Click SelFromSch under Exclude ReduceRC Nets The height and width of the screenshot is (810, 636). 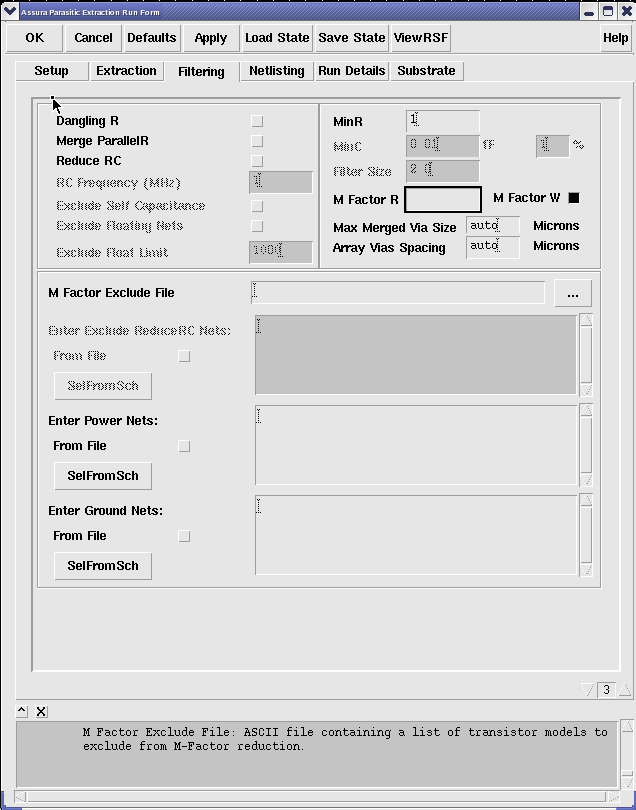tap(103, 386)
